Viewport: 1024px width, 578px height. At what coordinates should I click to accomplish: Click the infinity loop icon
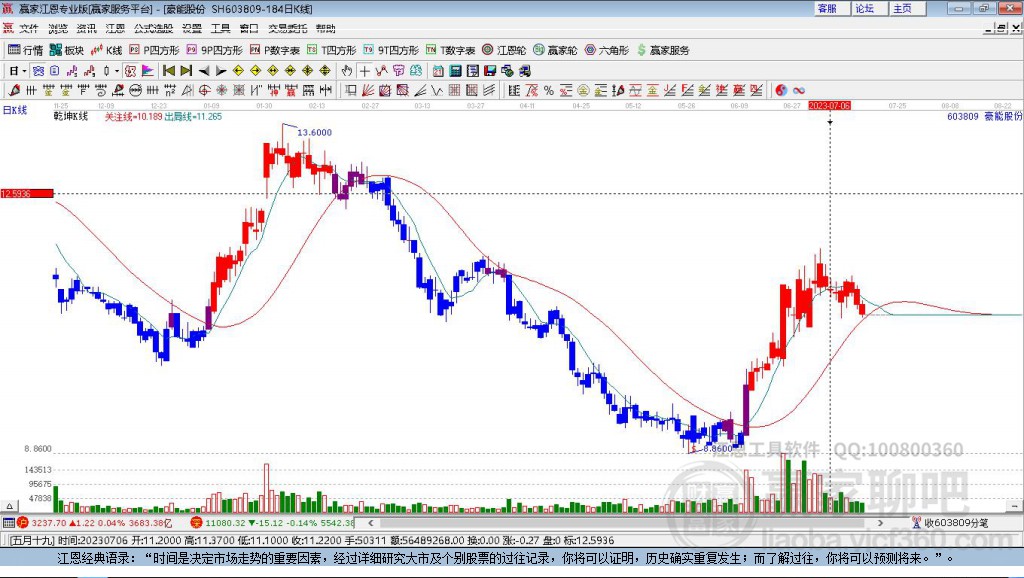coord(798,90)
